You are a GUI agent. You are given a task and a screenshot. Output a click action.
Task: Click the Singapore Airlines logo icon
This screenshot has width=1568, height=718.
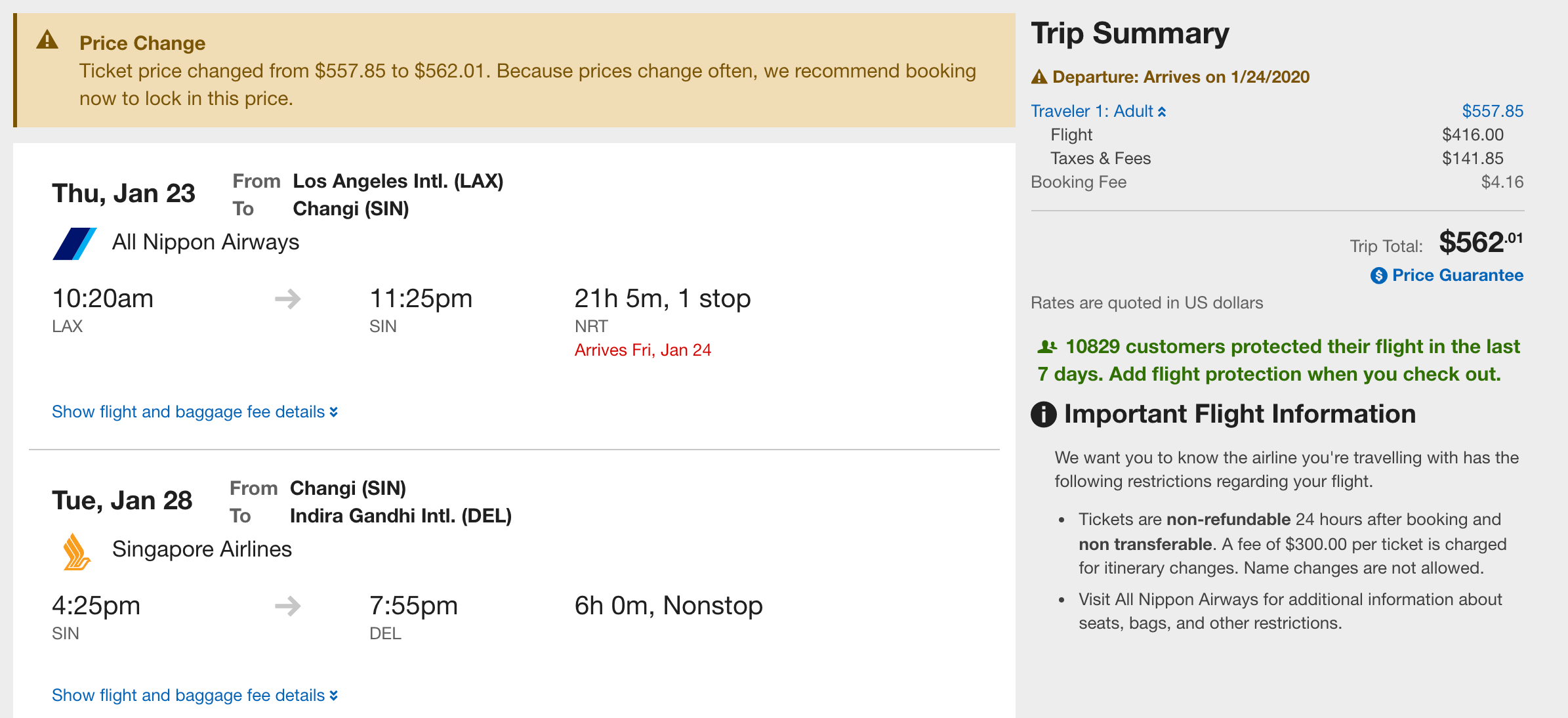click(x=76, y=551)
